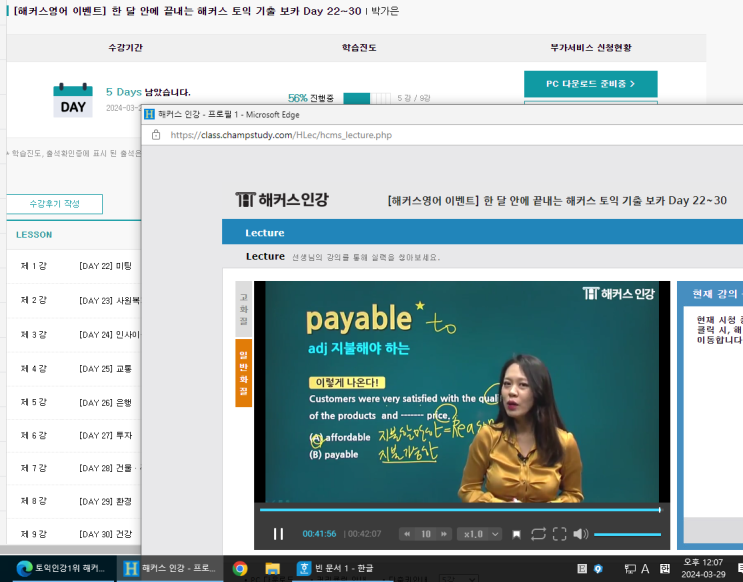743x582 pixels.
Task: Open lesson 제 4 강 DAY 25 교통
Action: point(75,368)
